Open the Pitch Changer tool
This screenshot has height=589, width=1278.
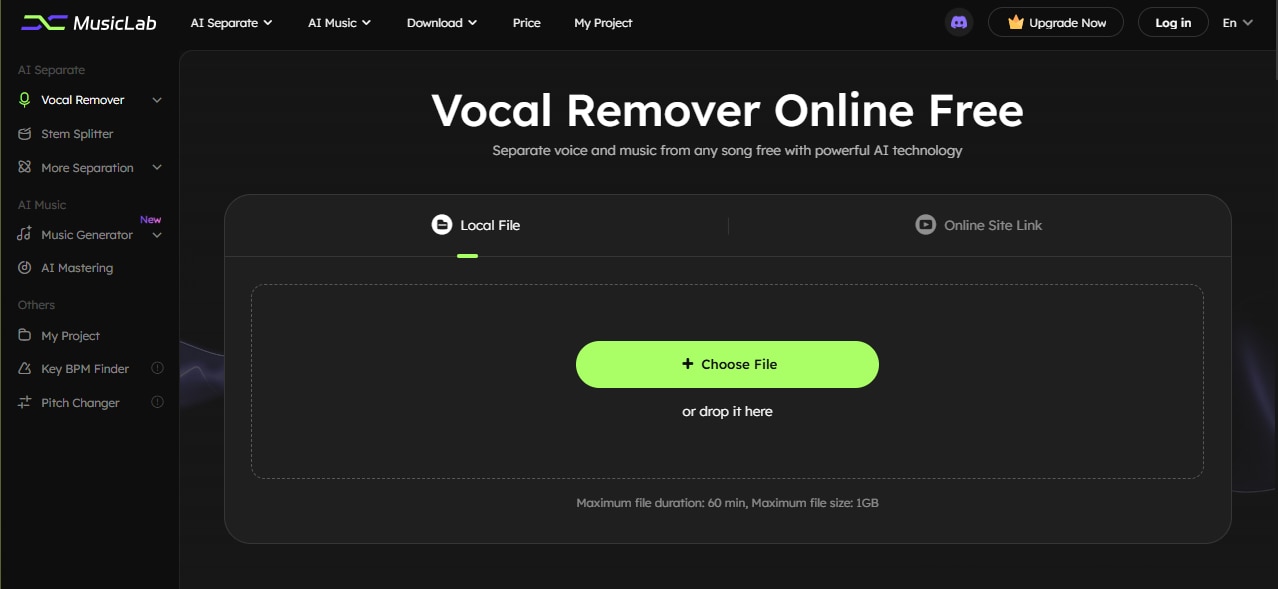(x=78, y=402)
